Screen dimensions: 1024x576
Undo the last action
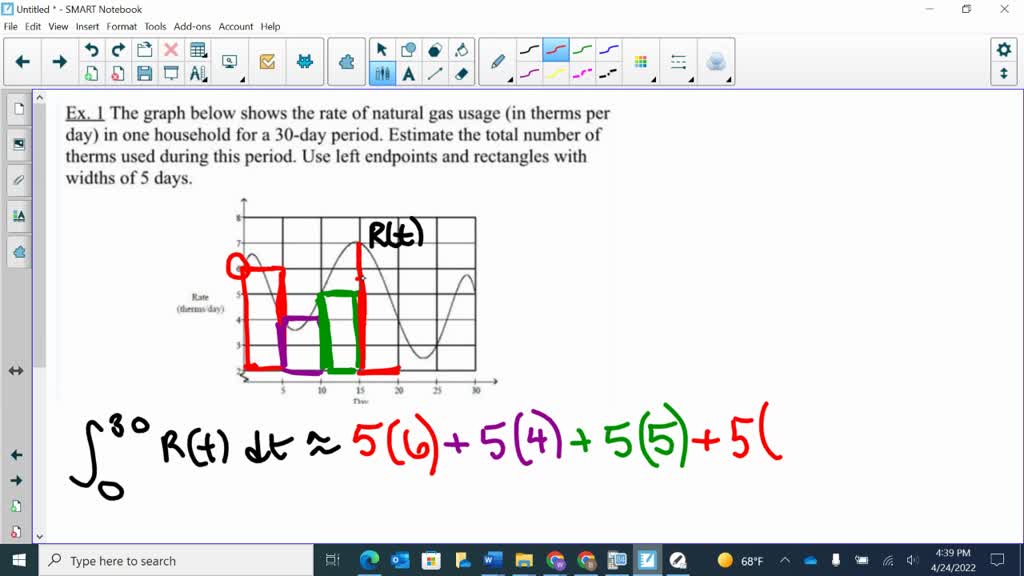[x=91, y=50]
